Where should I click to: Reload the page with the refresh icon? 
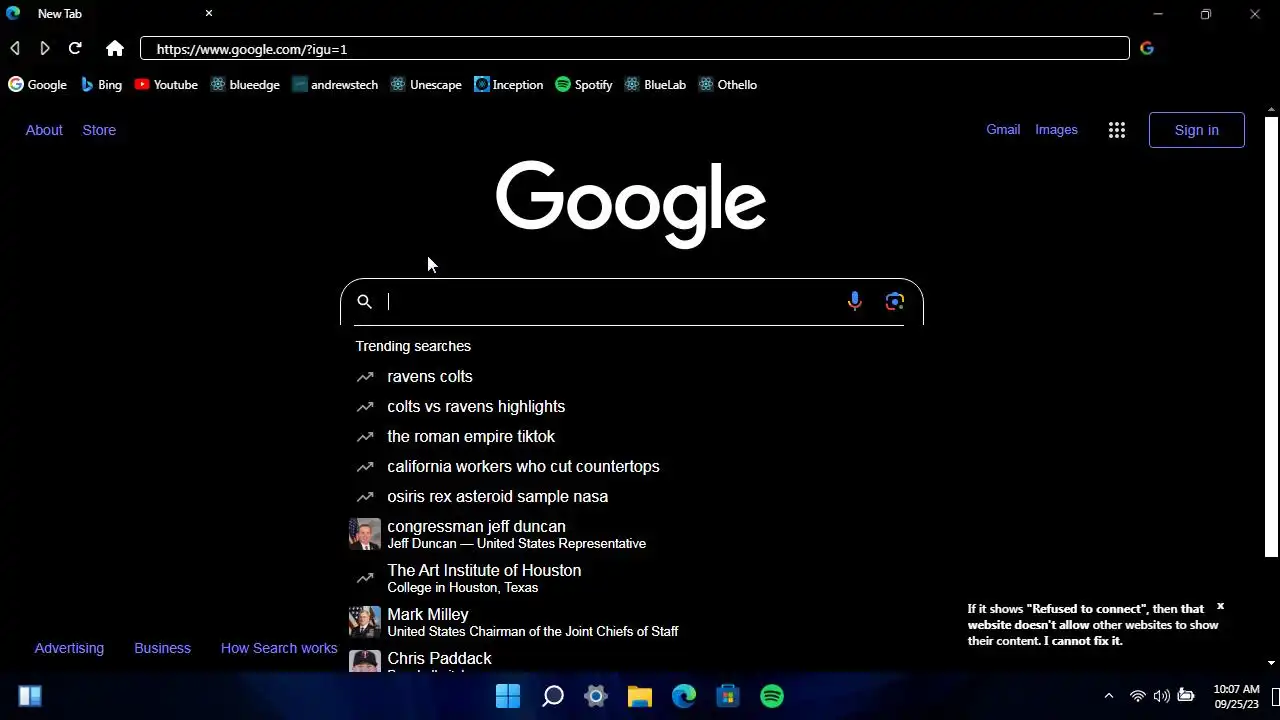[75, 48]
